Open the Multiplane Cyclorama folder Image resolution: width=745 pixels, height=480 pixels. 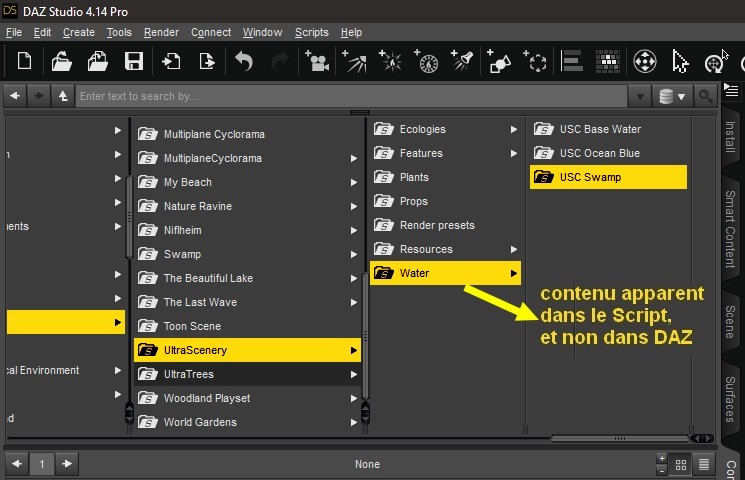[x=248, y=134]
